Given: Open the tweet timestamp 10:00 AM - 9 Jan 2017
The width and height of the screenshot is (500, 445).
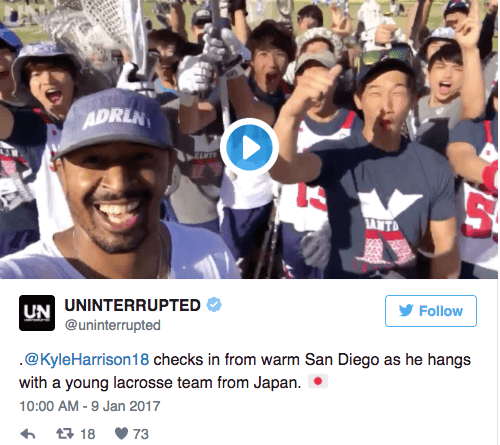Looking at the screenshot, I should [90, 406].
